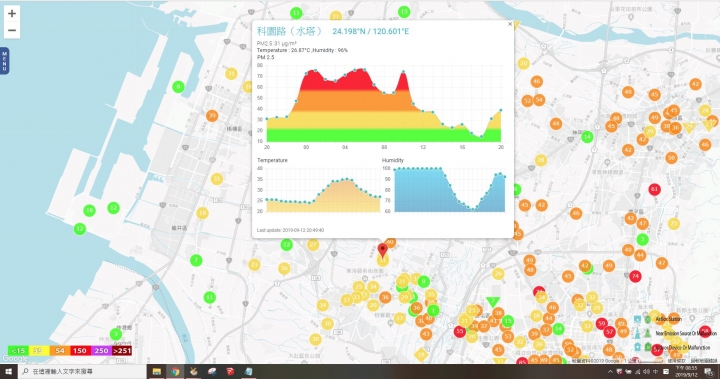Zoom out on the map

12,31
